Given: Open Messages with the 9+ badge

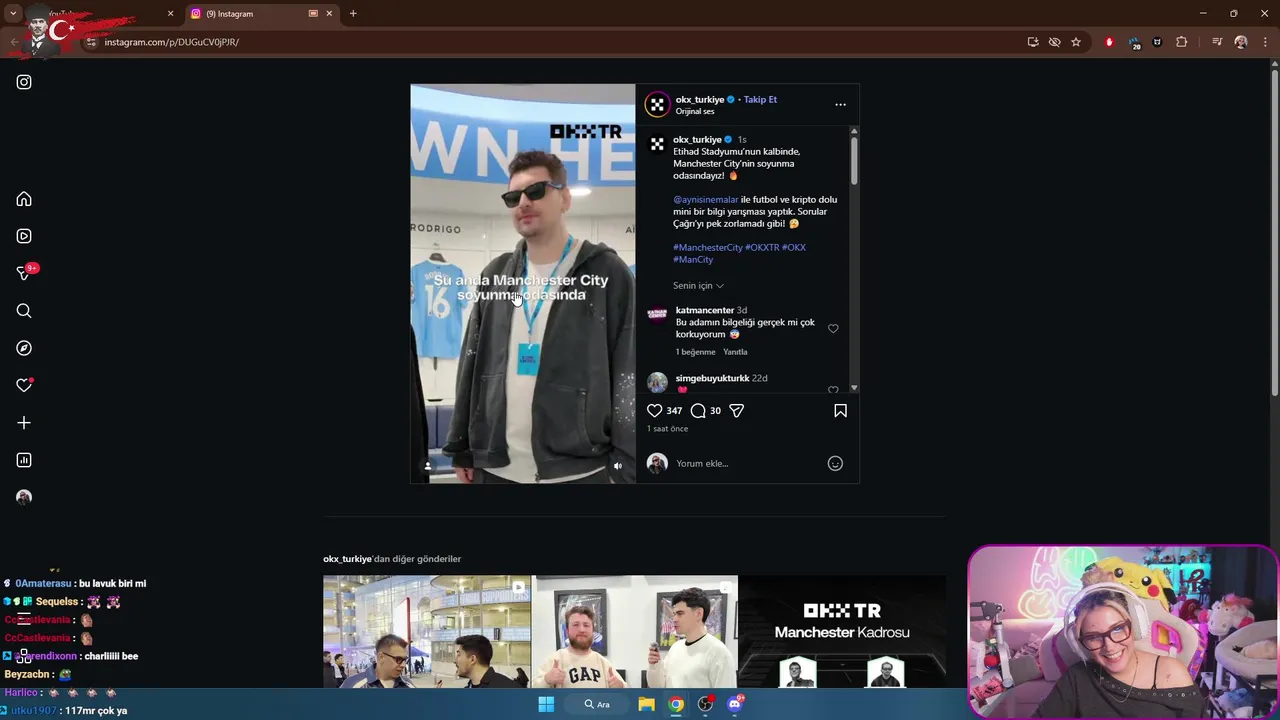Looking at the screenshot, I should tap(24, 273).
